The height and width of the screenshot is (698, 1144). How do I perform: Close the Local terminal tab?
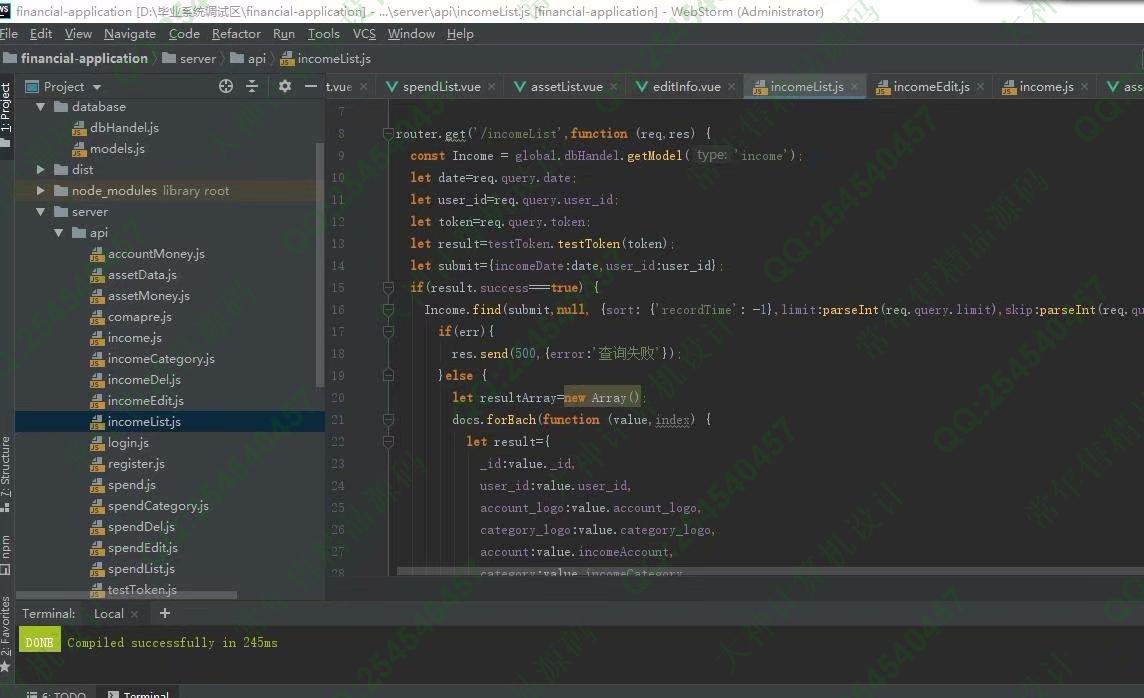pyautogui.click(x=134, y=614)
